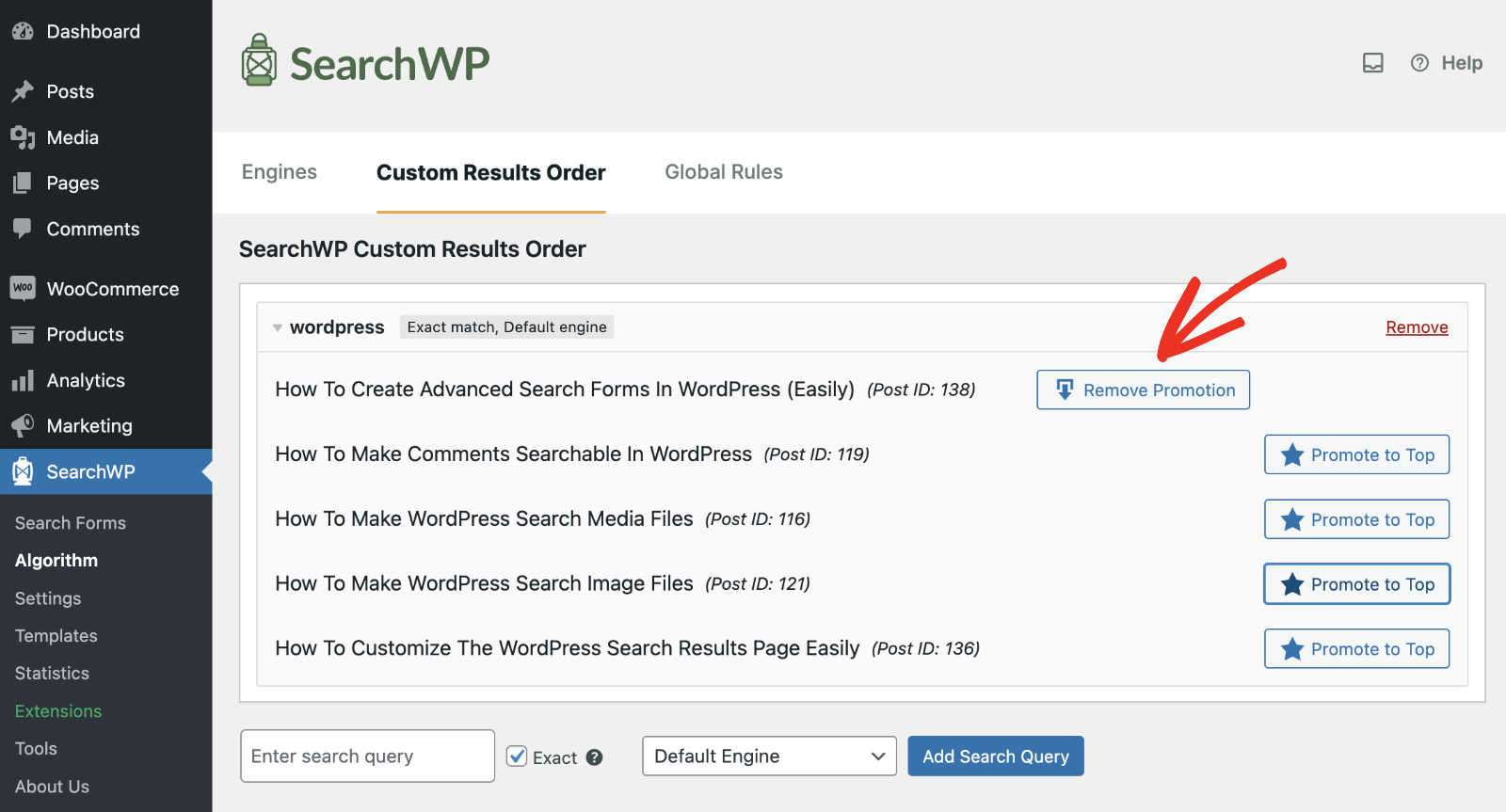
Task: Collapse the wordpress query triangle
Action: coord(278,327)
